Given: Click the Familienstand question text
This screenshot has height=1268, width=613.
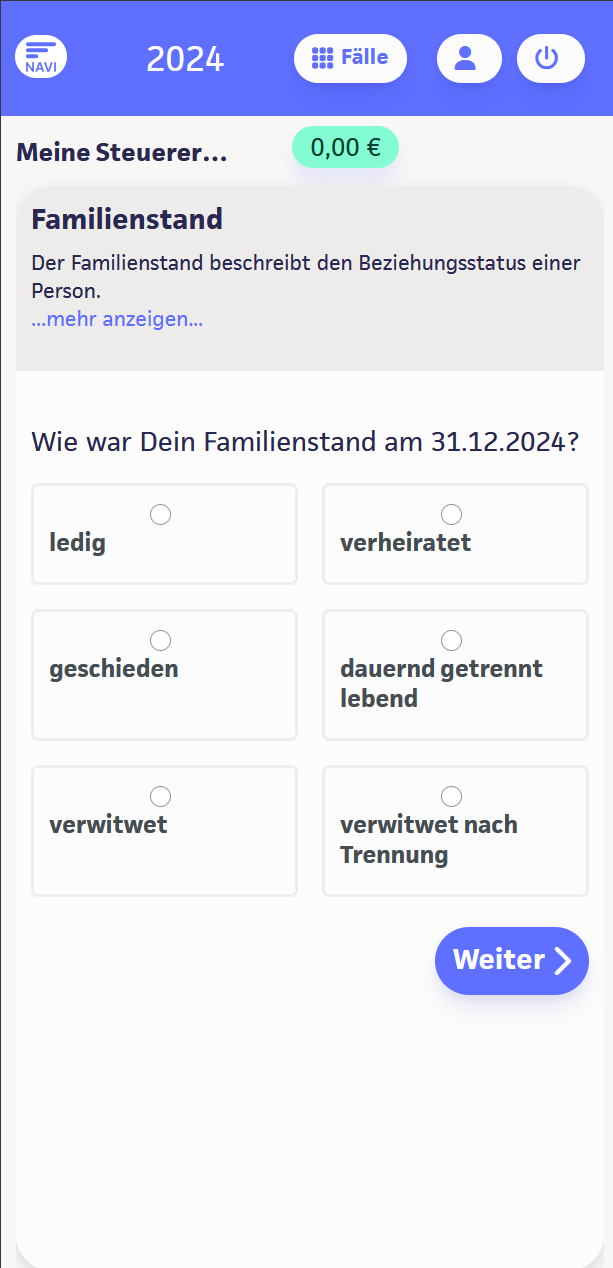Looking at the screenshot, I should coord(305,442).
